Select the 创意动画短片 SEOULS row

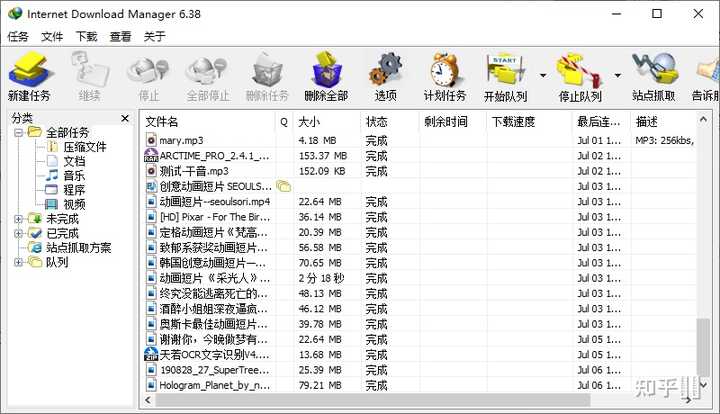420,186
